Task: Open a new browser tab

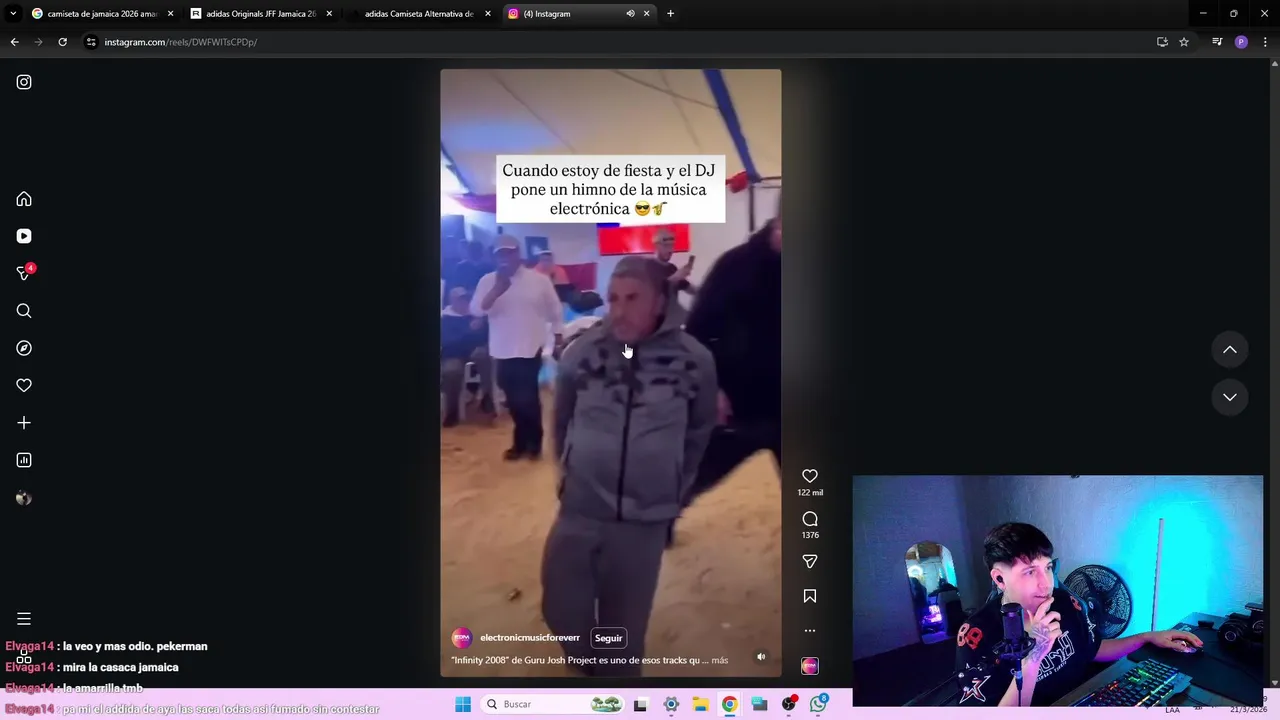Action: (670, 14)
